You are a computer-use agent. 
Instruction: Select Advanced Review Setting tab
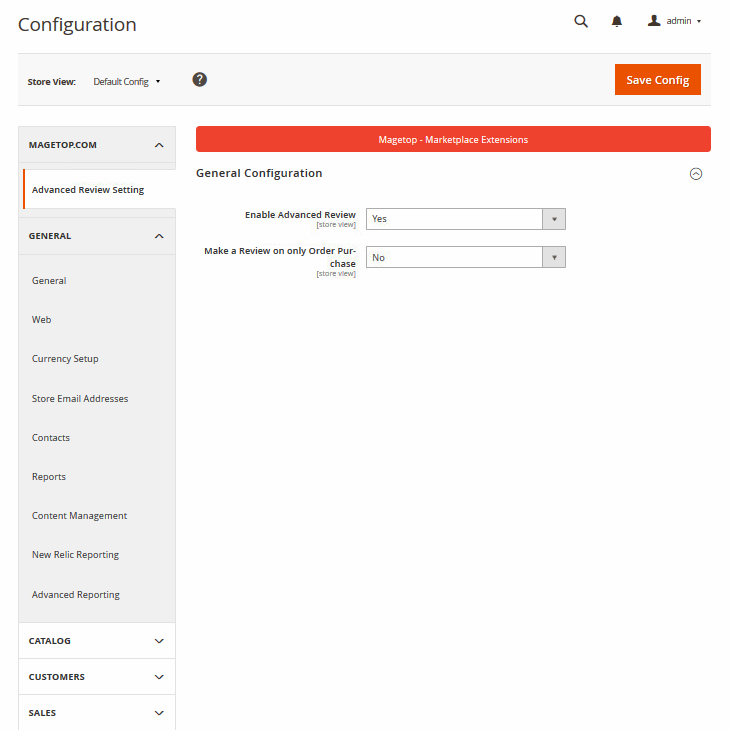click(88, 190)
